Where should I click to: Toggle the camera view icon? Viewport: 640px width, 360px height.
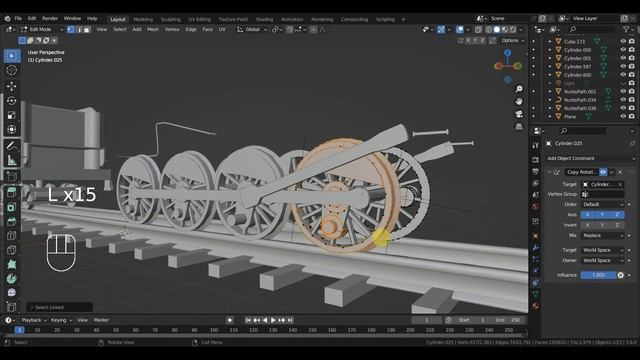click(x=519, y=114)
